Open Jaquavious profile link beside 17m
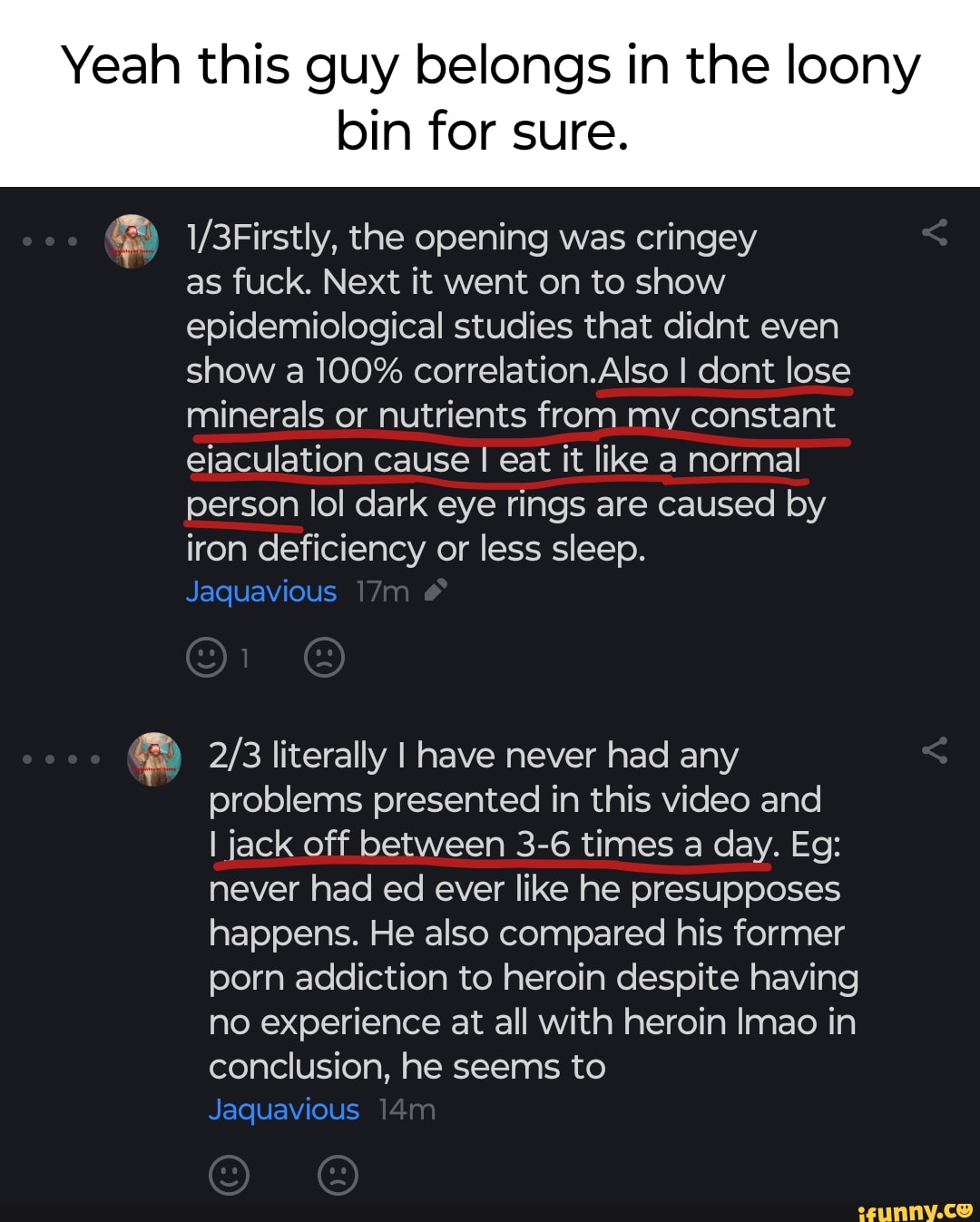 pos(260,591)
